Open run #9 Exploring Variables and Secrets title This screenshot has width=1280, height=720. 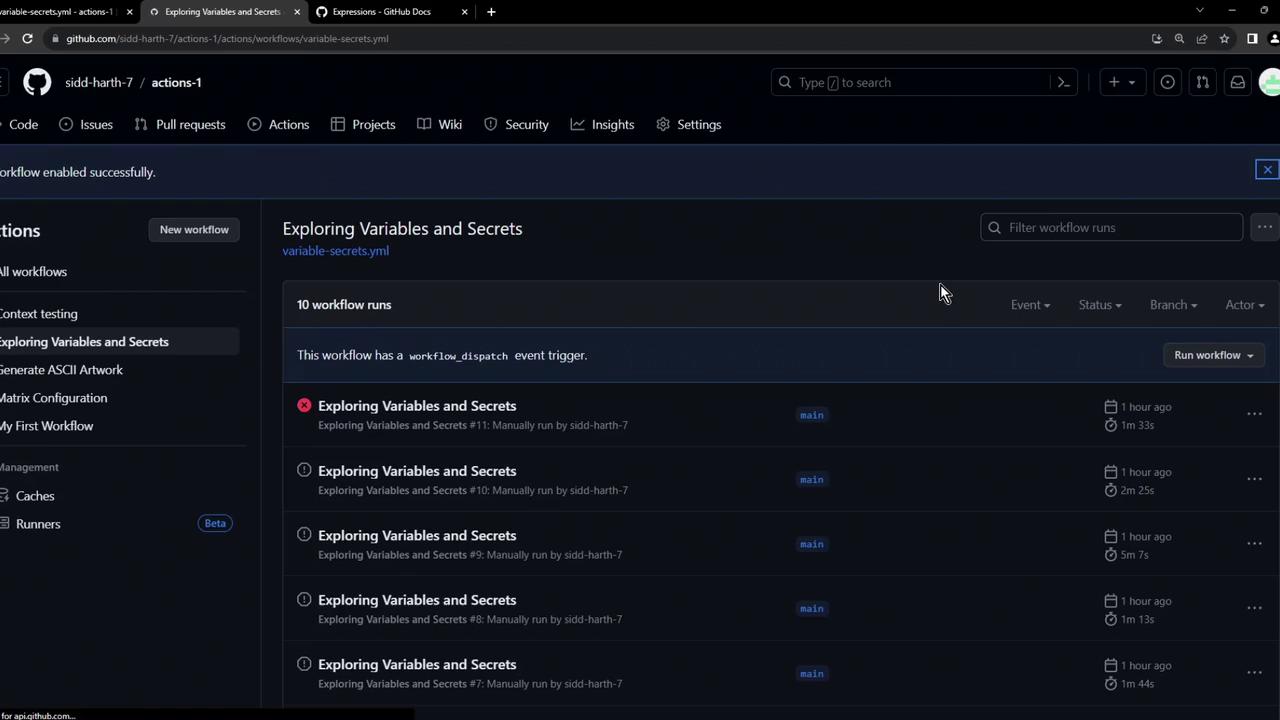417,536
